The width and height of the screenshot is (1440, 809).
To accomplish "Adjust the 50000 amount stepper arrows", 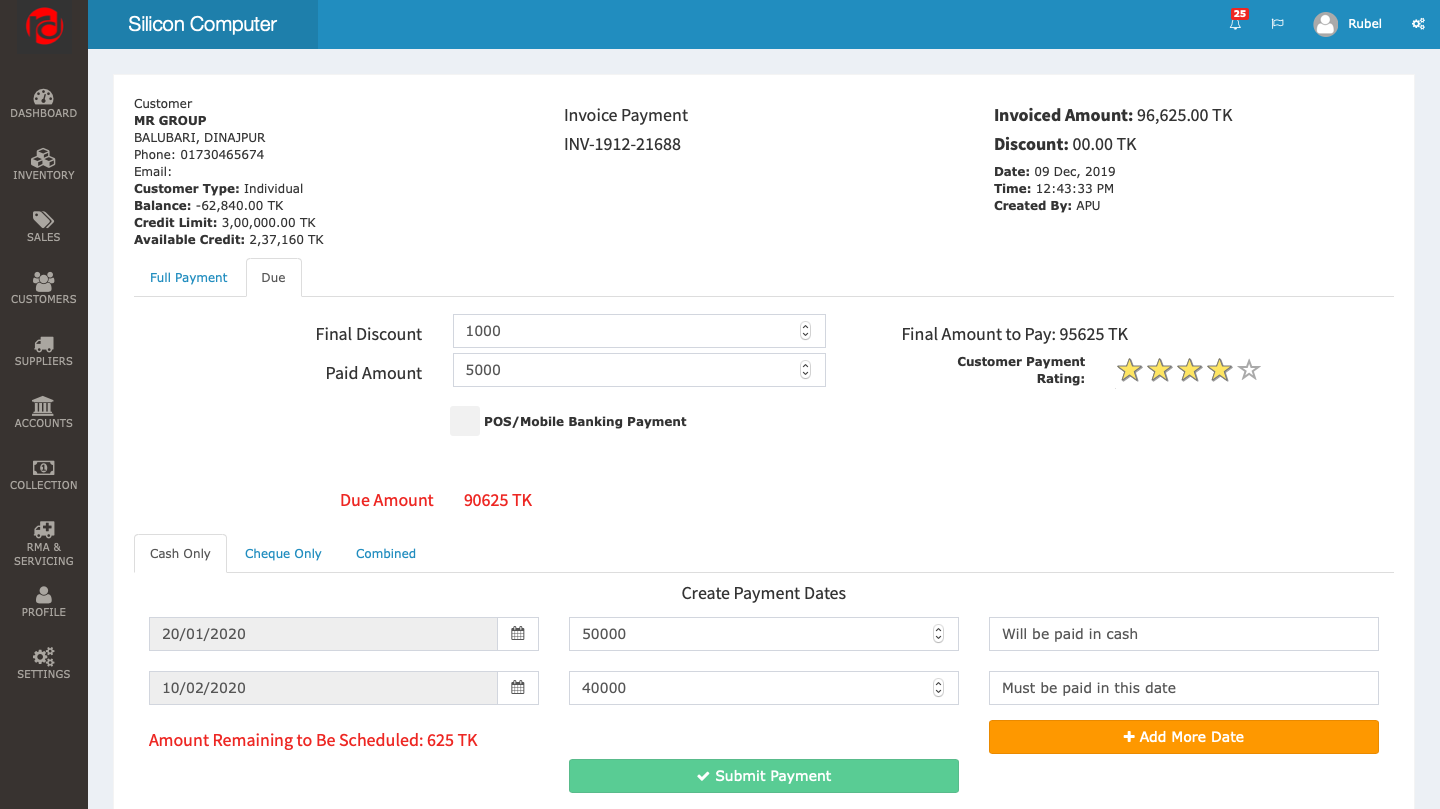I will point(938,634).
